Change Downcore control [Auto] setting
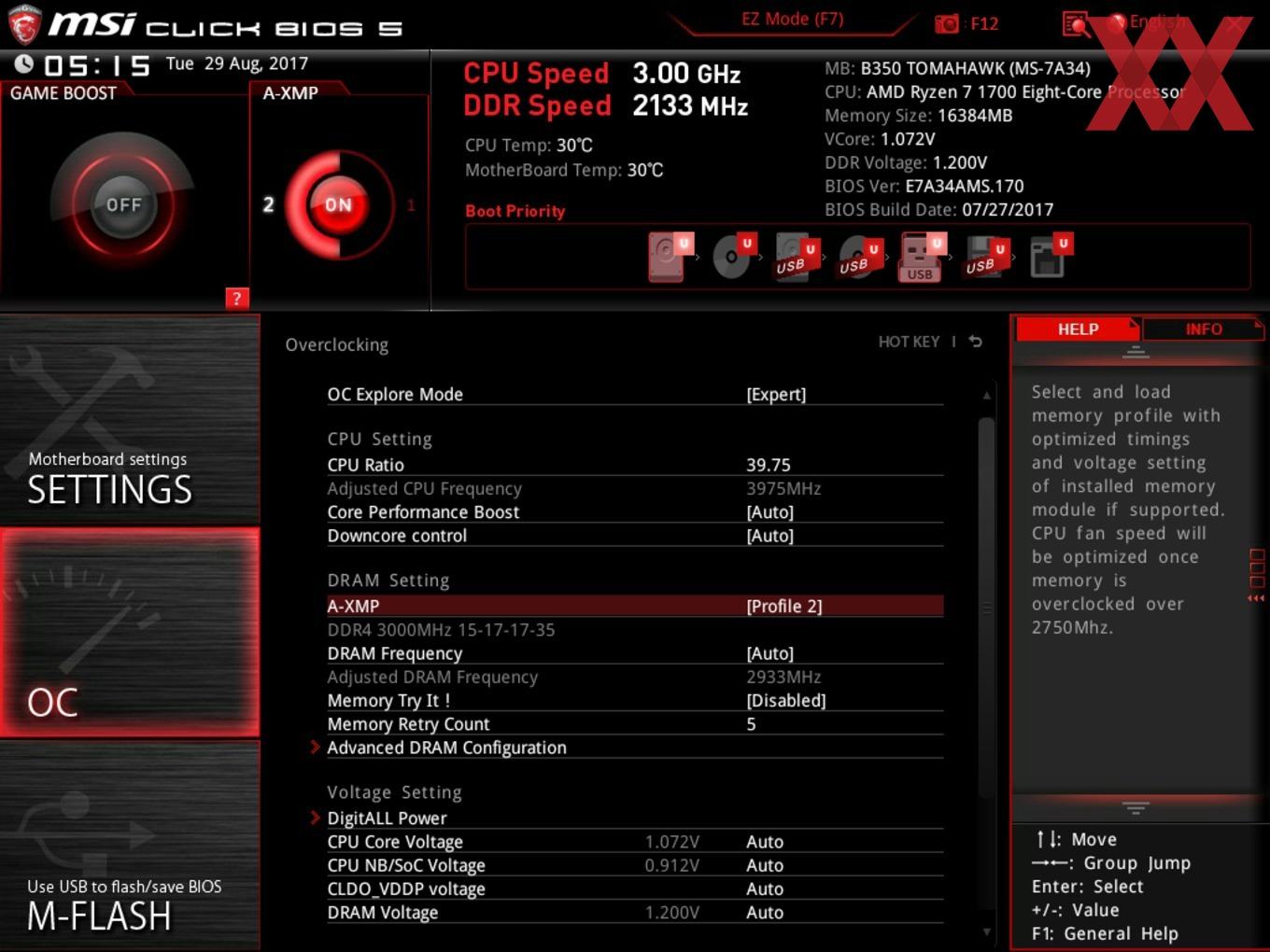The height and width of the screenshot is (952, 1270). coord(770,536)
